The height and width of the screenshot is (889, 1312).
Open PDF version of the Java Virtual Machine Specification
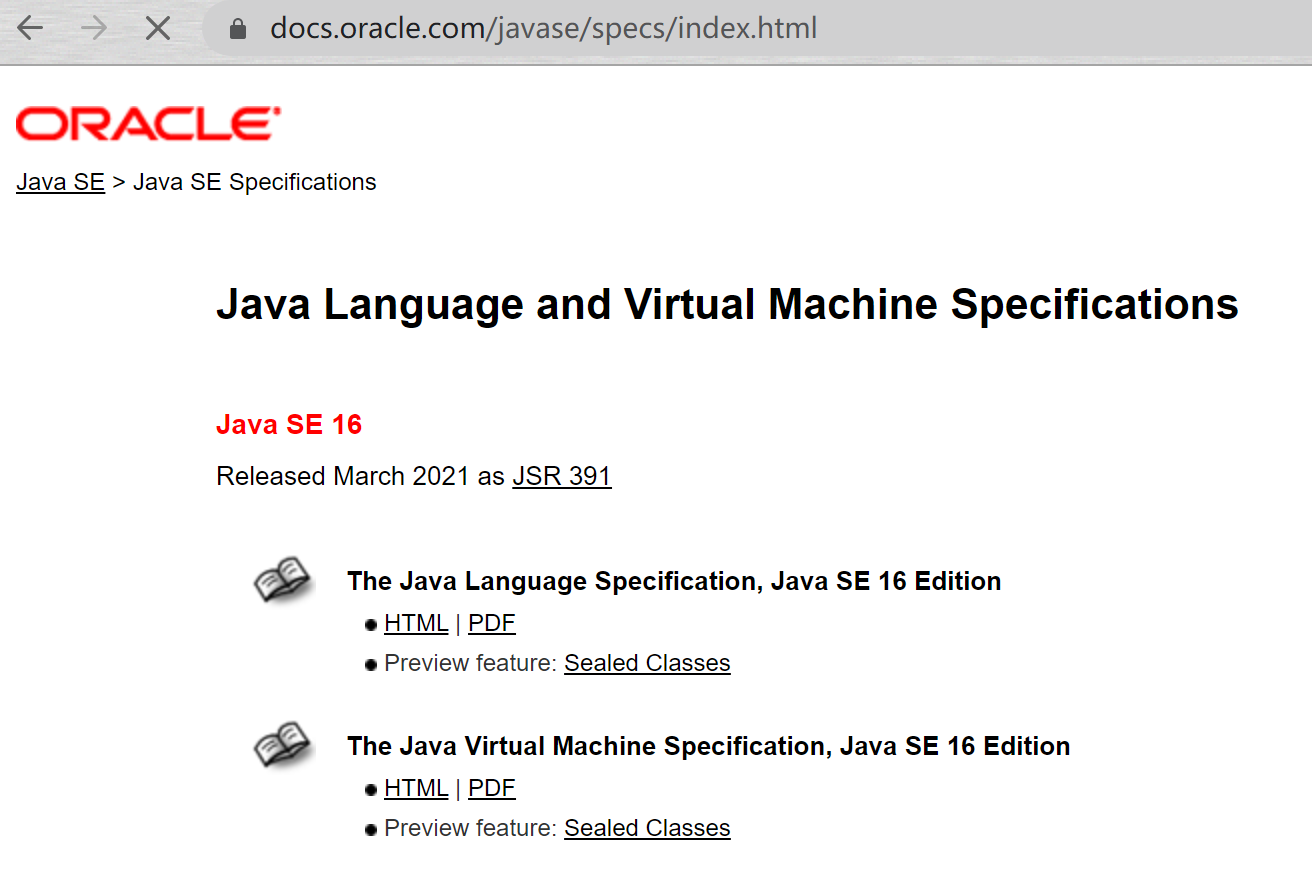pos(492,788)
